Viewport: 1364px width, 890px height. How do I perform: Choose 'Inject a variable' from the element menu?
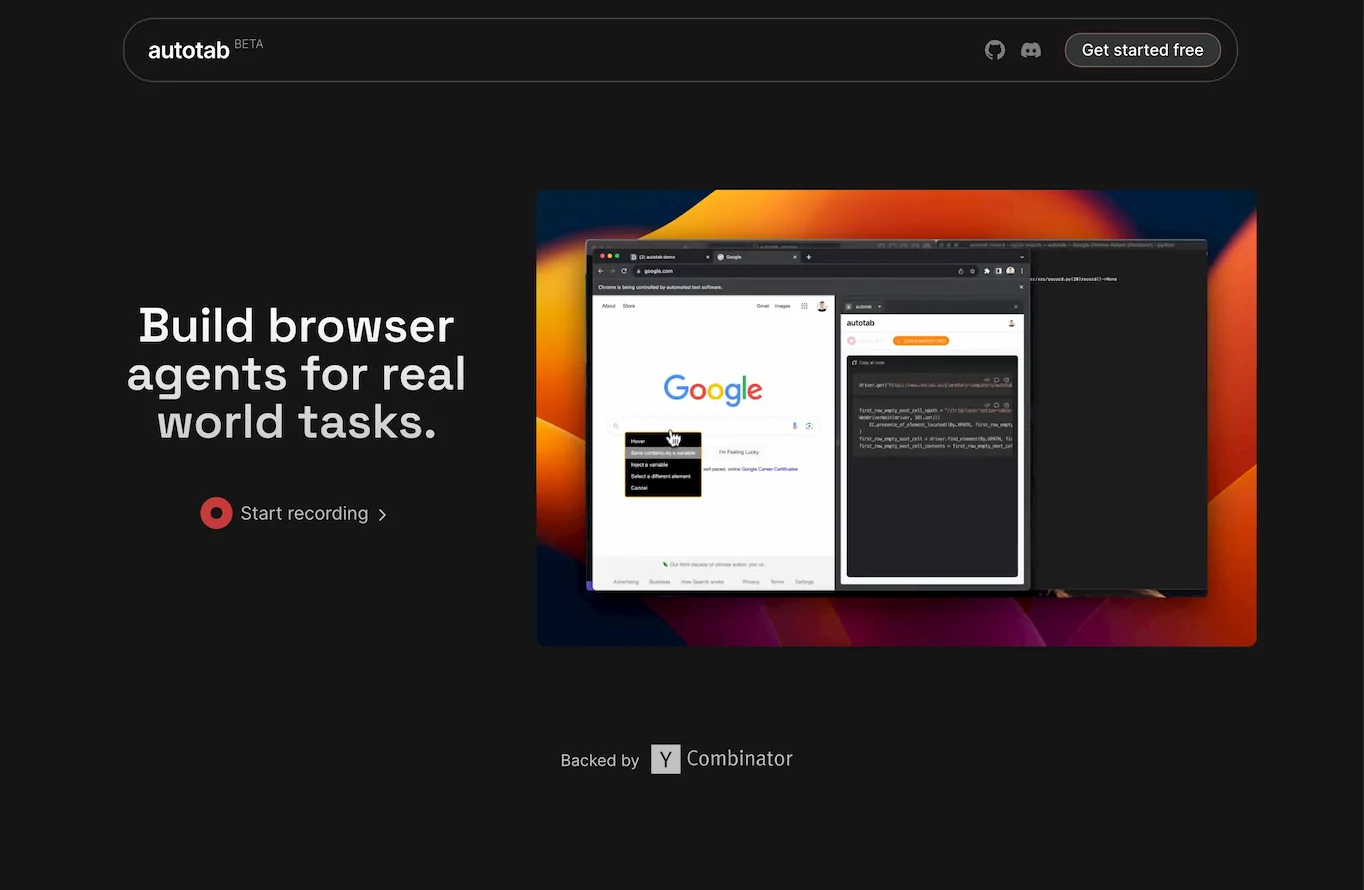point(649,465)
